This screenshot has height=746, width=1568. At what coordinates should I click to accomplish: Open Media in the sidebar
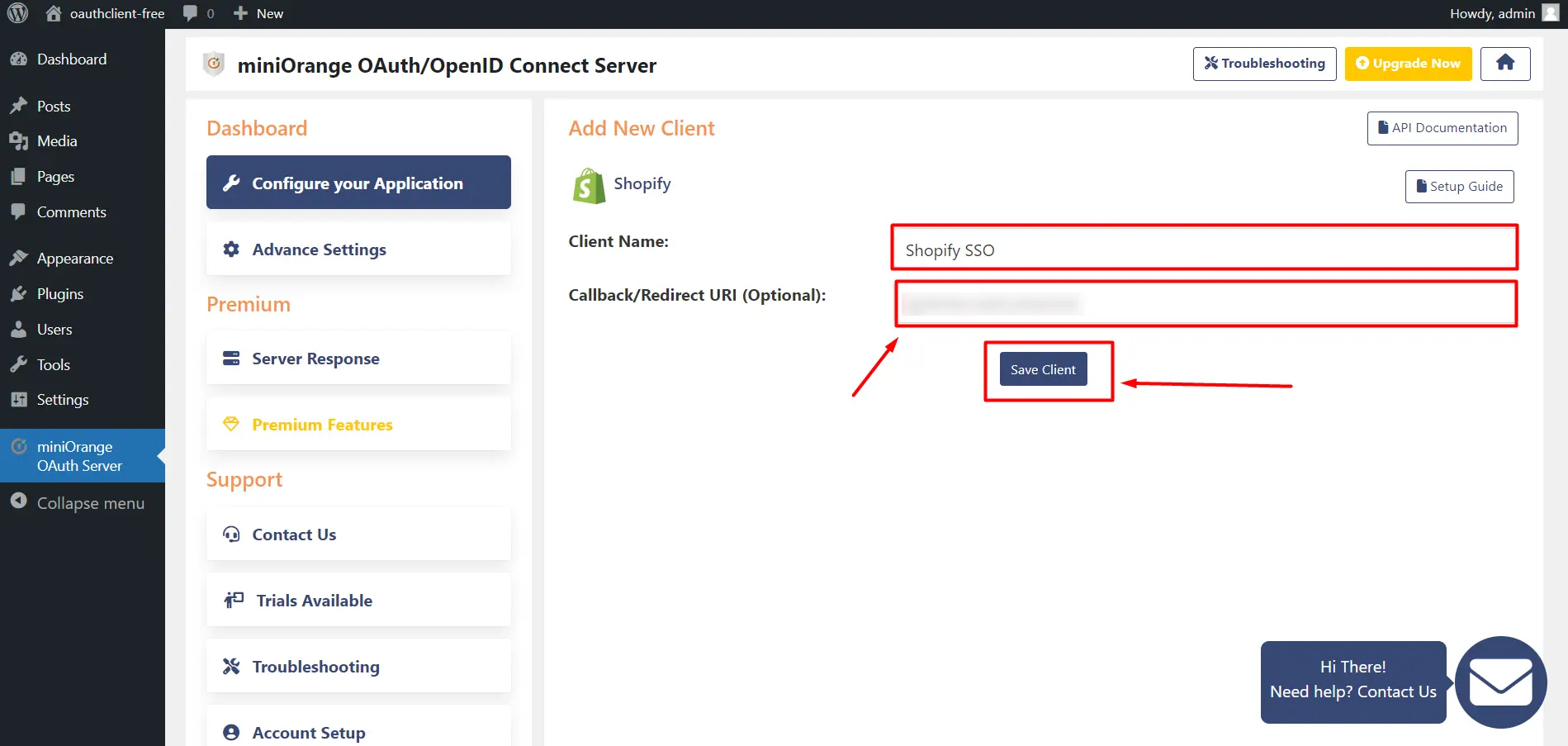83,141
